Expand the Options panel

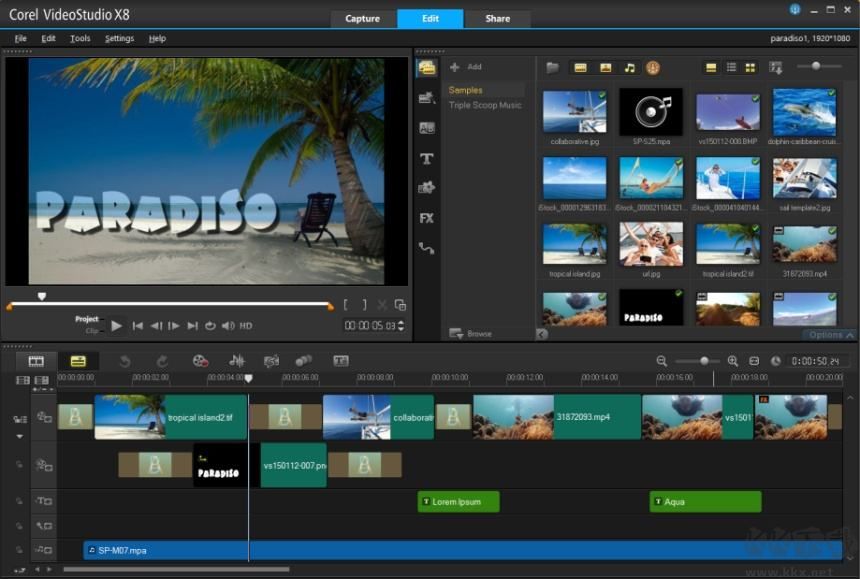pos(830,335)
